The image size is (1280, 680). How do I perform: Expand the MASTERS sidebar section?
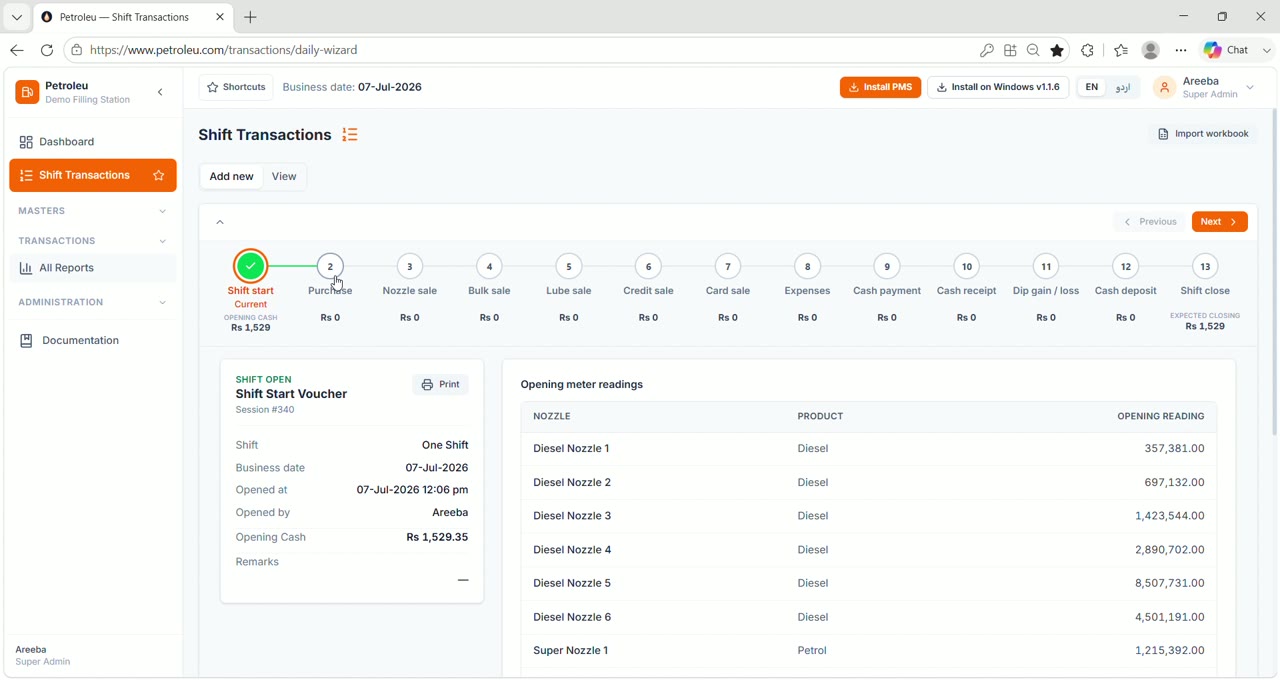tap(93, 211)
